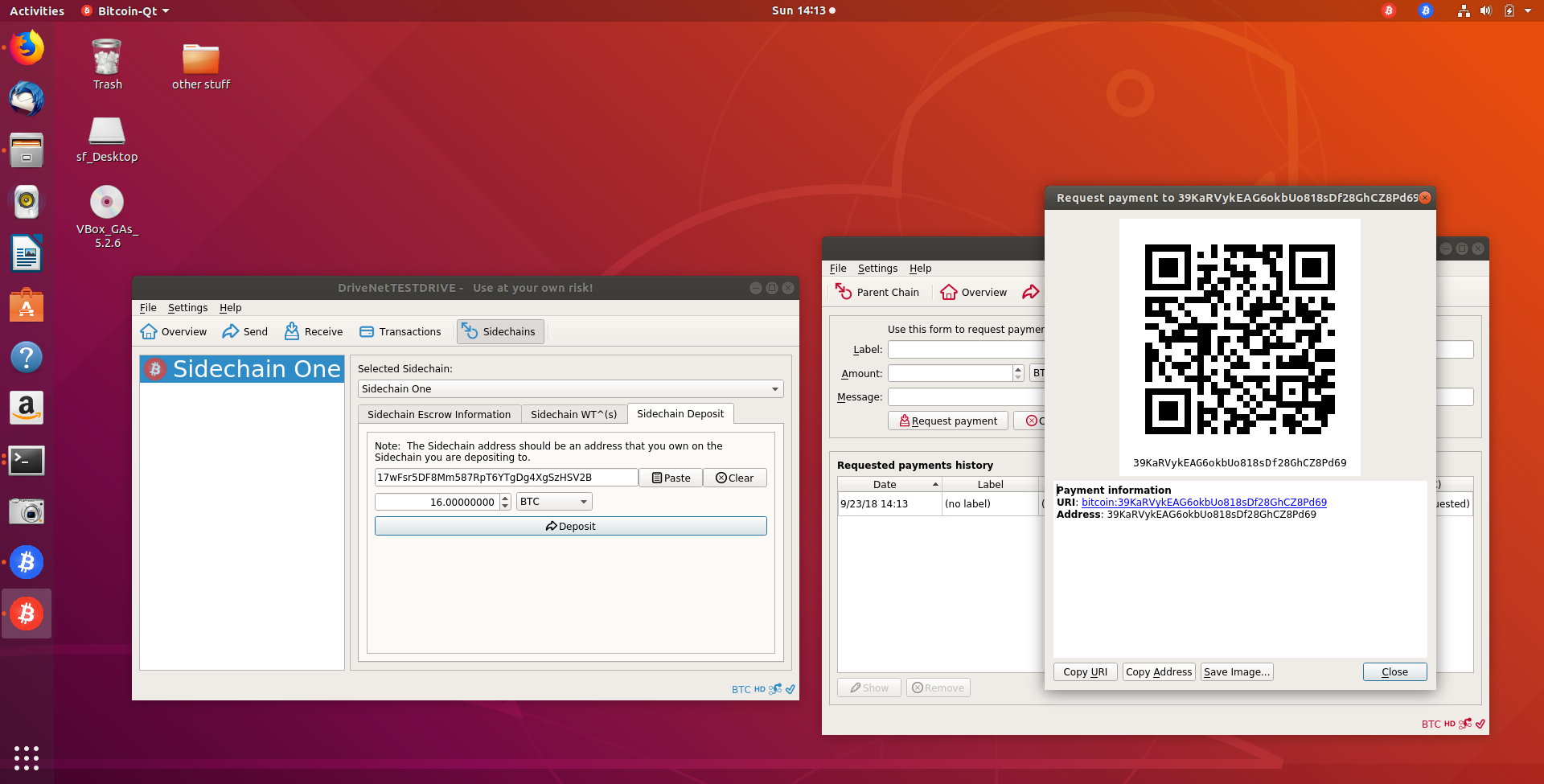Open the 'other stuff' desktop folder

tap(201, 66)
